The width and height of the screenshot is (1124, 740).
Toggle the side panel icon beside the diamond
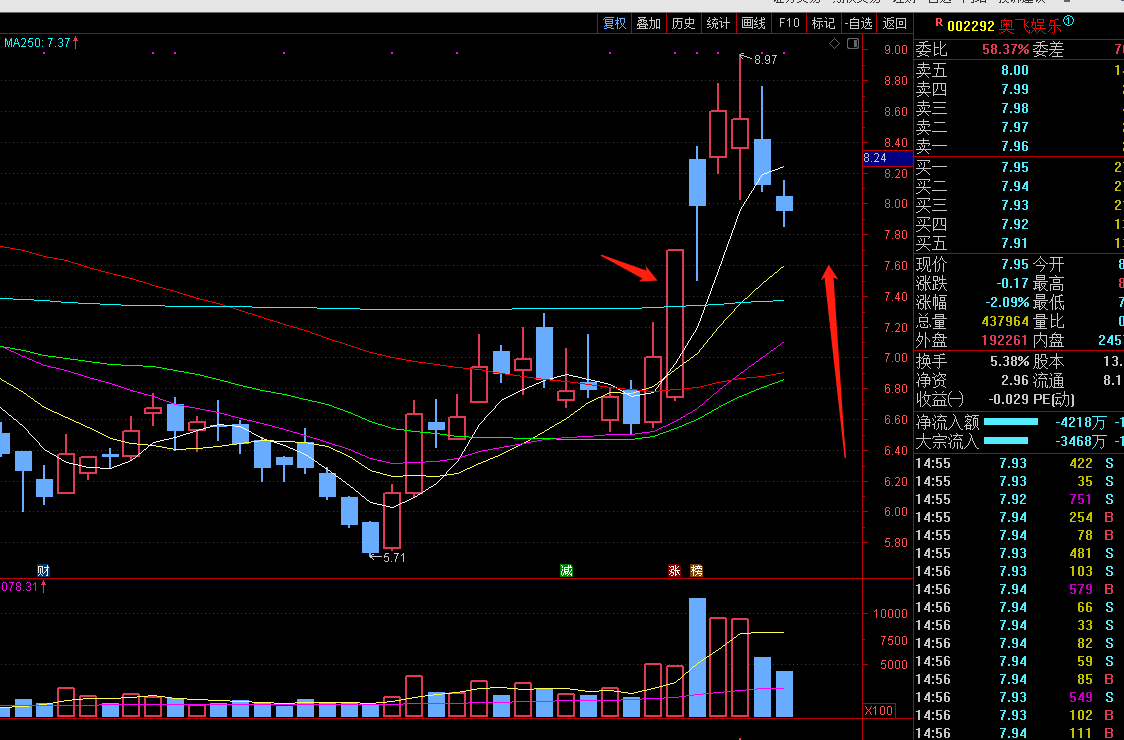pos(852,44)
